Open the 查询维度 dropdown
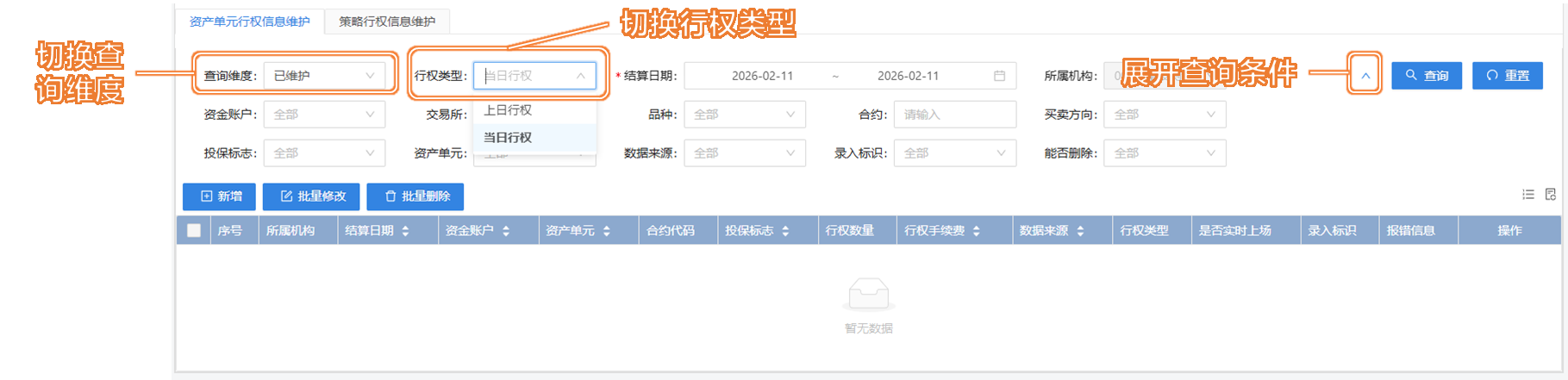Viewport: 1568px width, 380px height. [x=324, y=76]
